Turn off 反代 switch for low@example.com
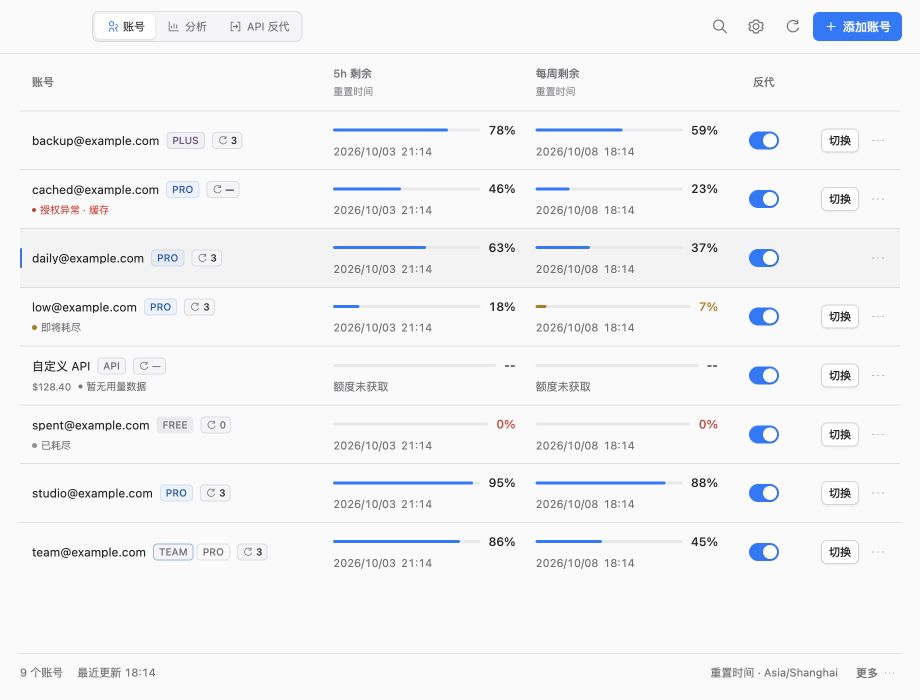Viewport: 920px width, 700px height. 763,316
